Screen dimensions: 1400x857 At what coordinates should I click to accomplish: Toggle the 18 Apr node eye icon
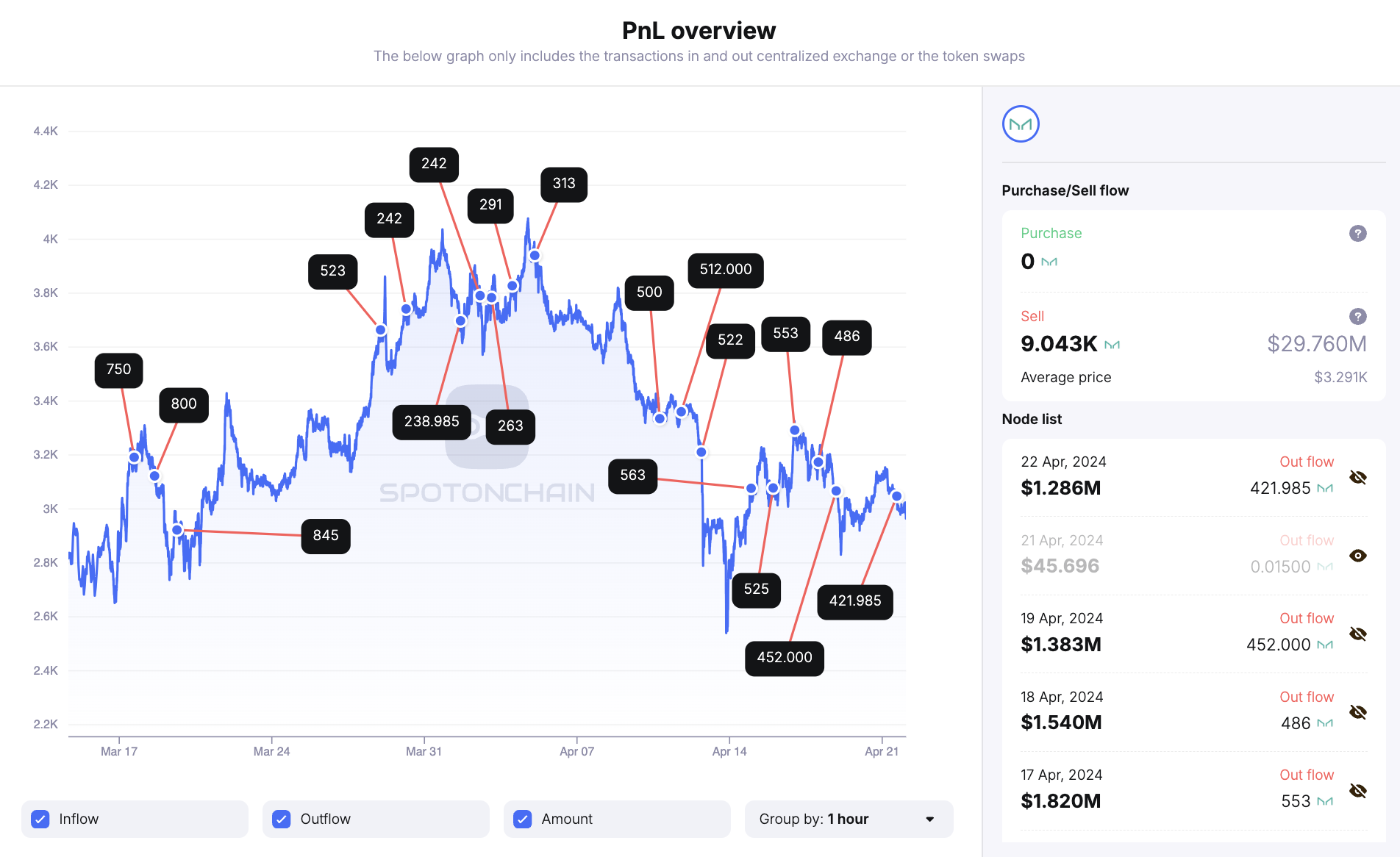point(1357,712)
